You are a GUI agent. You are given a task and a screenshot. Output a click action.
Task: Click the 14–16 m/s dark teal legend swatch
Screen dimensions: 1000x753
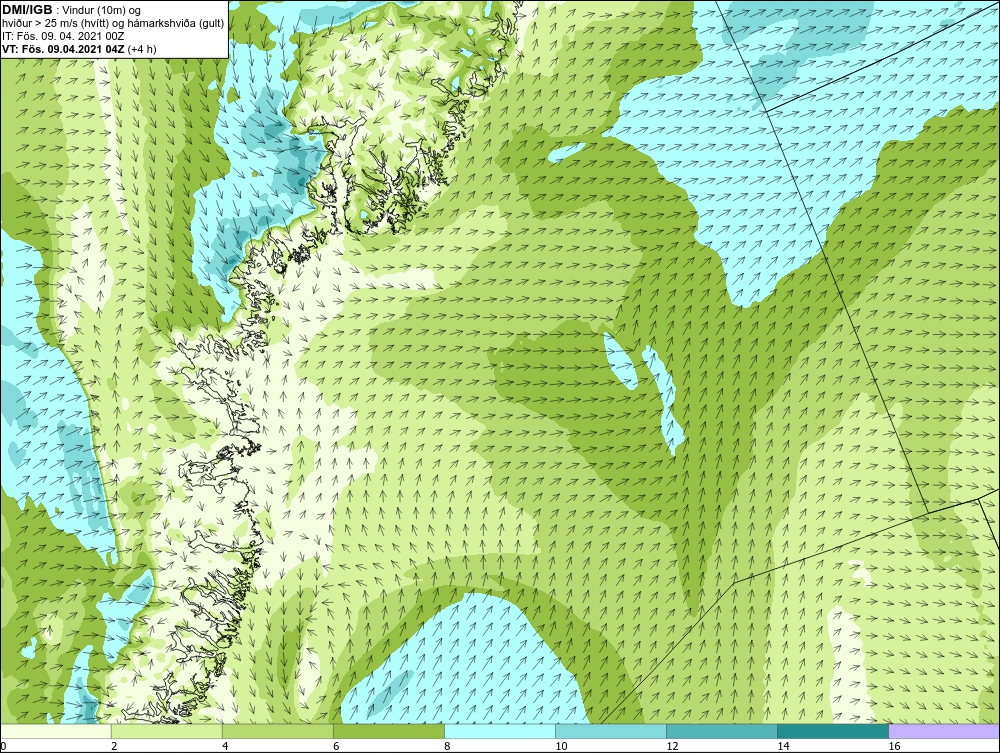(833, 731)
